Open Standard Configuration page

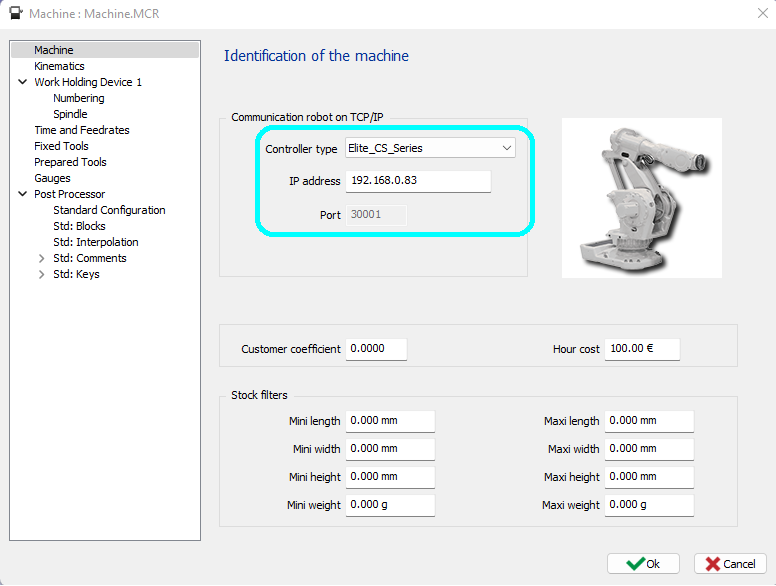point(109,210)
